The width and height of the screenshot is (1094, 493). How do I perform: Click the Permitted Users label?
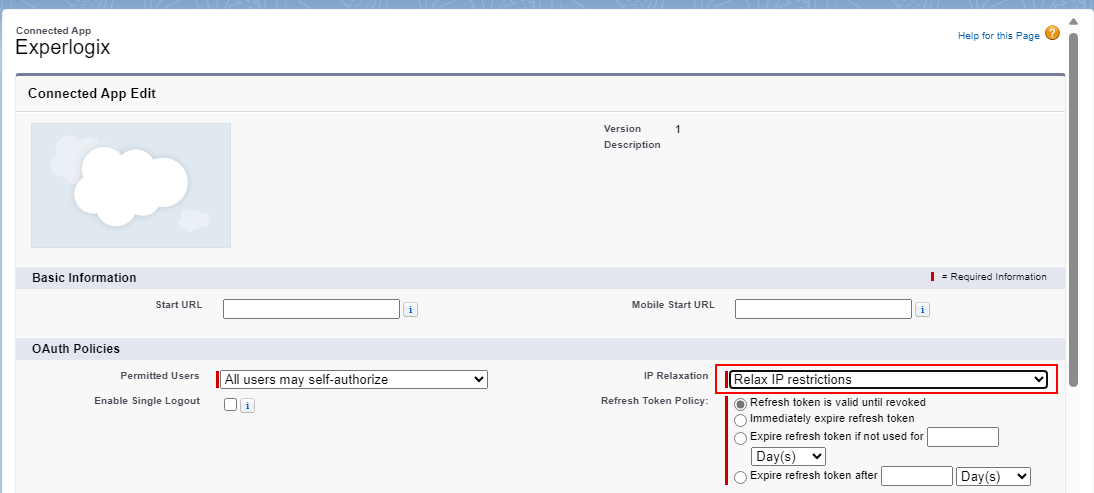point(160,376)
